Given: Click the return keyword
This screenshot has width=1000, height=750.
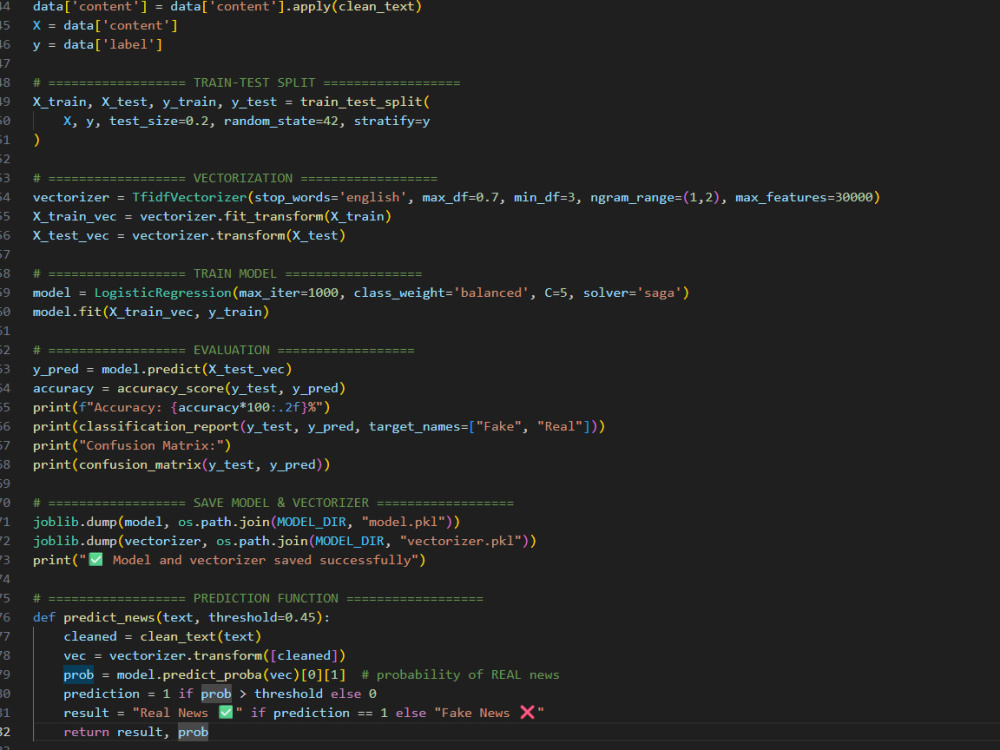Looking at the screenshot, I should click(x=86, y=732).
